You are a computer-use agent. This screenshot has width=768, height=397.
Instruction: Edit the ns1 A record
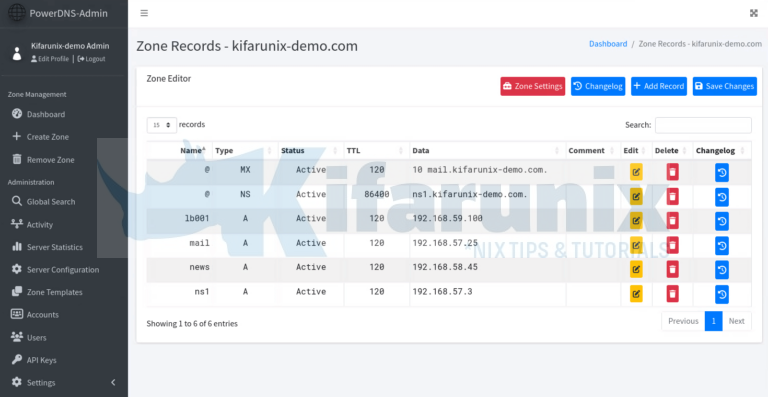pyautogui.click(x=636, y=294)
